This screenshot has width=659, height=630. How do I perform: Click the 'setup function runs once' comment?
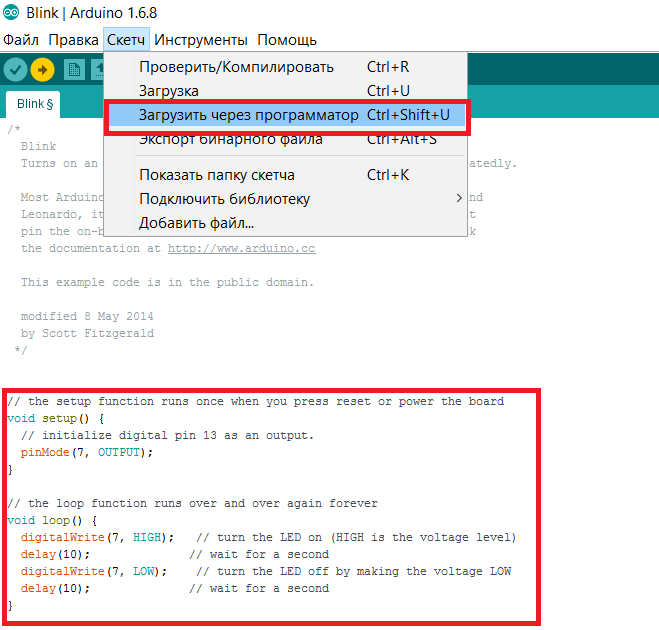256,401
